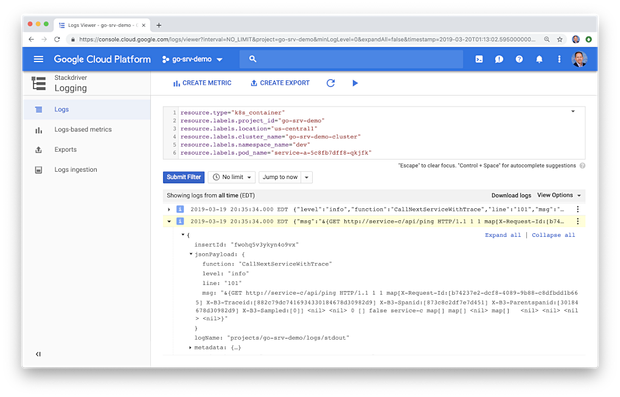Click the function value "CallNextServiceWithTrace" in payload
Image resolution: width=620 pixels, height=397 pixels.
[x=285, y=264]
